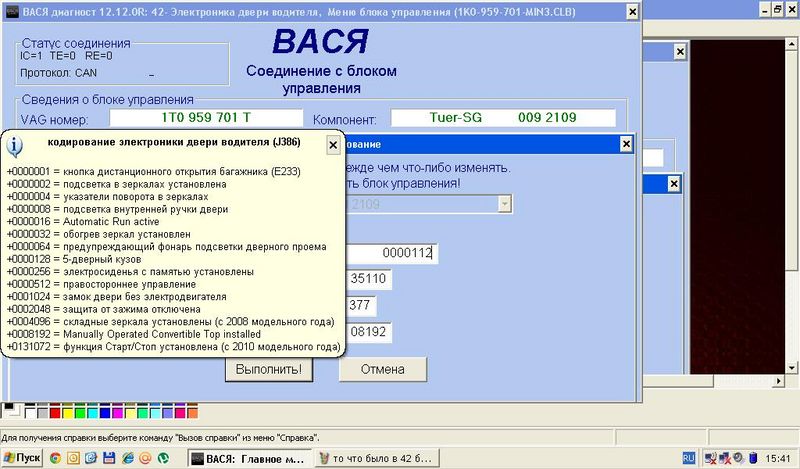Click the line '+0000512 = правостороннее управление'
The image size is (800, 469).
(102, 284)
